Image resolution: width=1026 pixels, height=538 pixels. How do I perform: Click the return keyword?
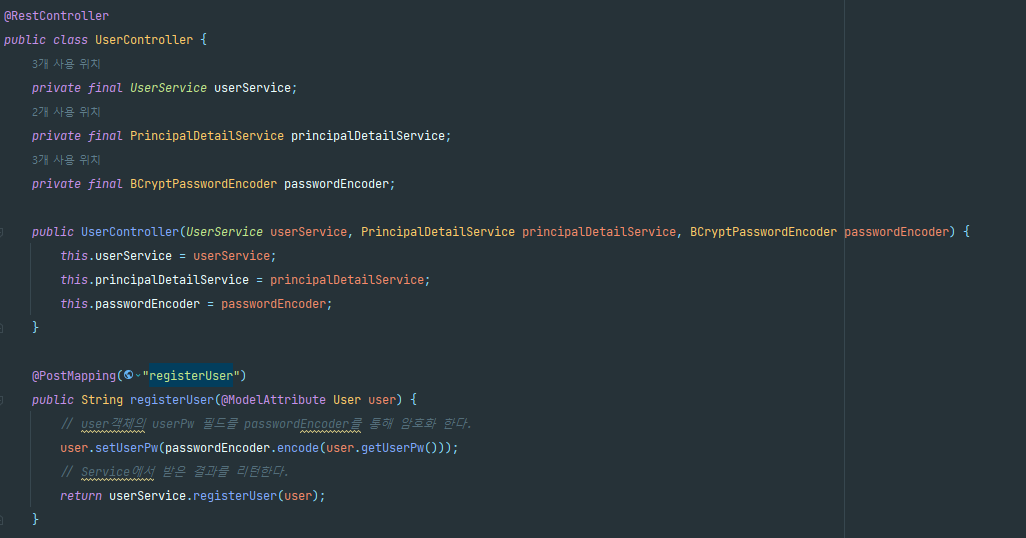(x=80, y=495)
